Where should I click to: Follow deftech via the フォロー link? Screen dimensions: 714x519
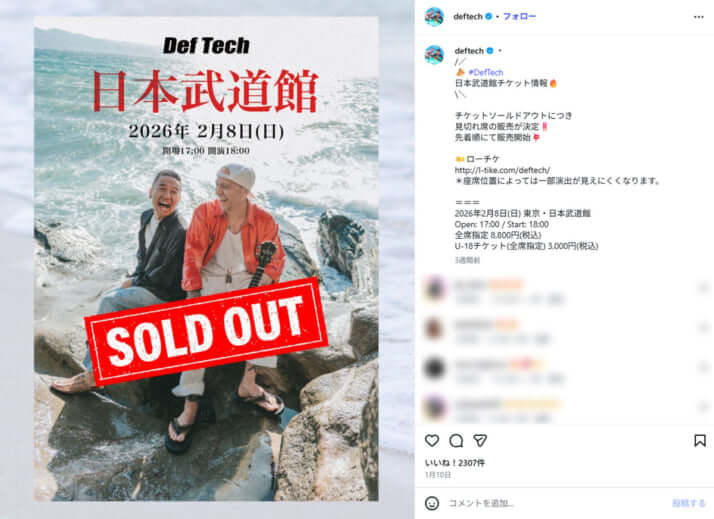pyautogui.click(x=520, y=16)
